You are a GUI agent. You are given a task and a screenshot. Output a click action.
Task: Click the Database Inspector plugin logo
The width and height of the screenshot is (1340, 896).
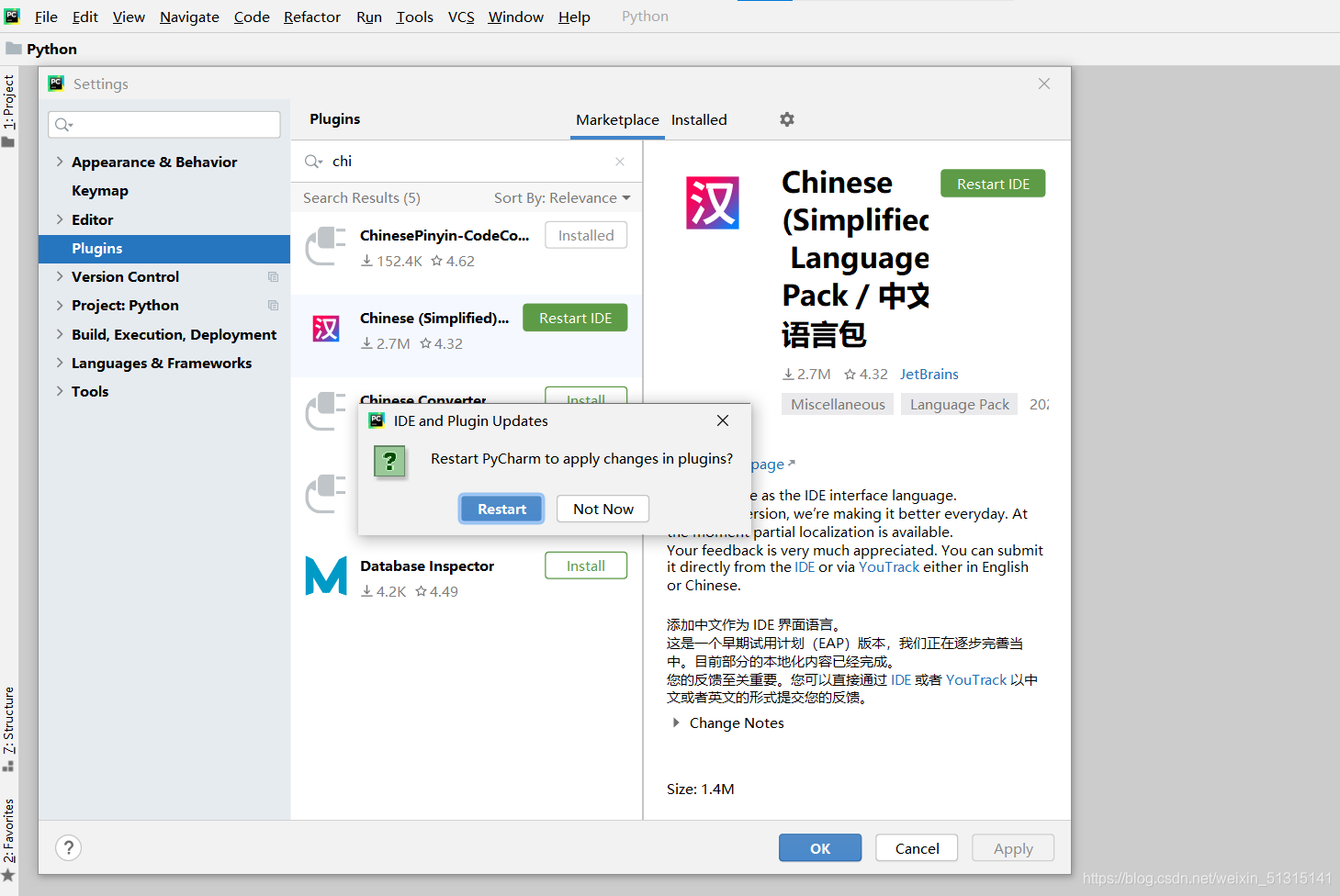326,576
